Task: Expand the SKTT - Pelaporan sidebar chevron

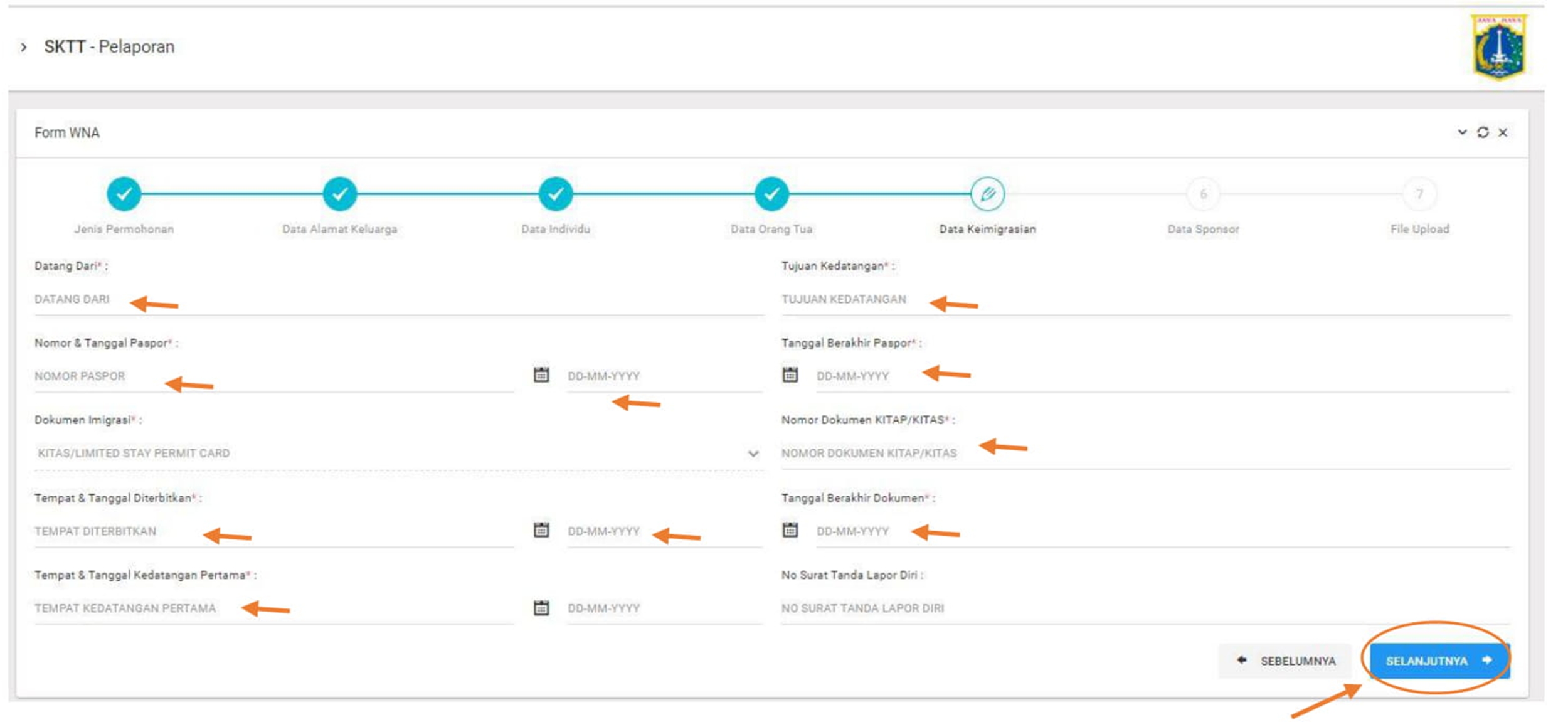Action: [x=24, y=47]
